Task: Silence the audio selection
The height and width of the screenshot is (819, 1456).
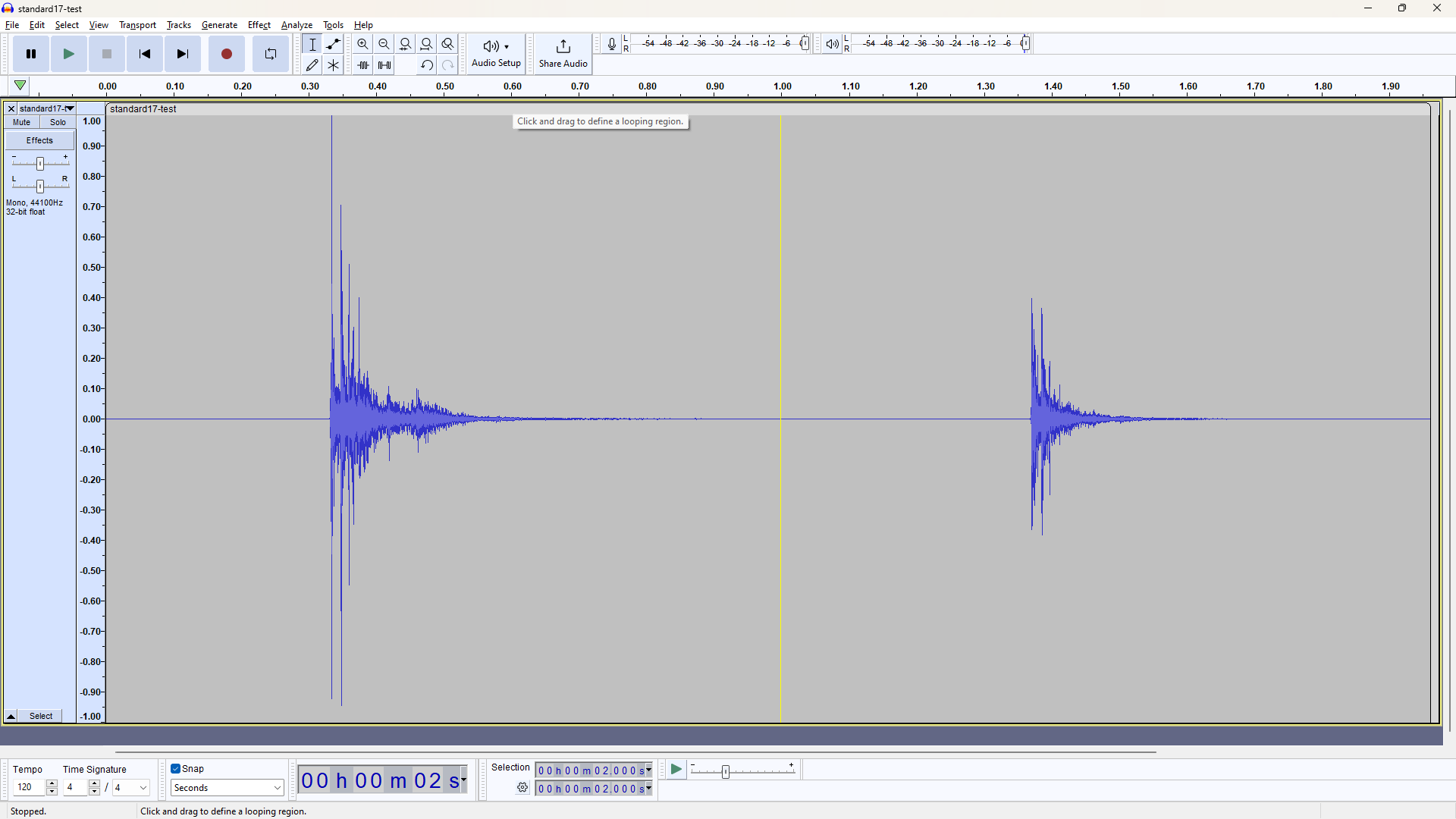Action: pos(384,65)
